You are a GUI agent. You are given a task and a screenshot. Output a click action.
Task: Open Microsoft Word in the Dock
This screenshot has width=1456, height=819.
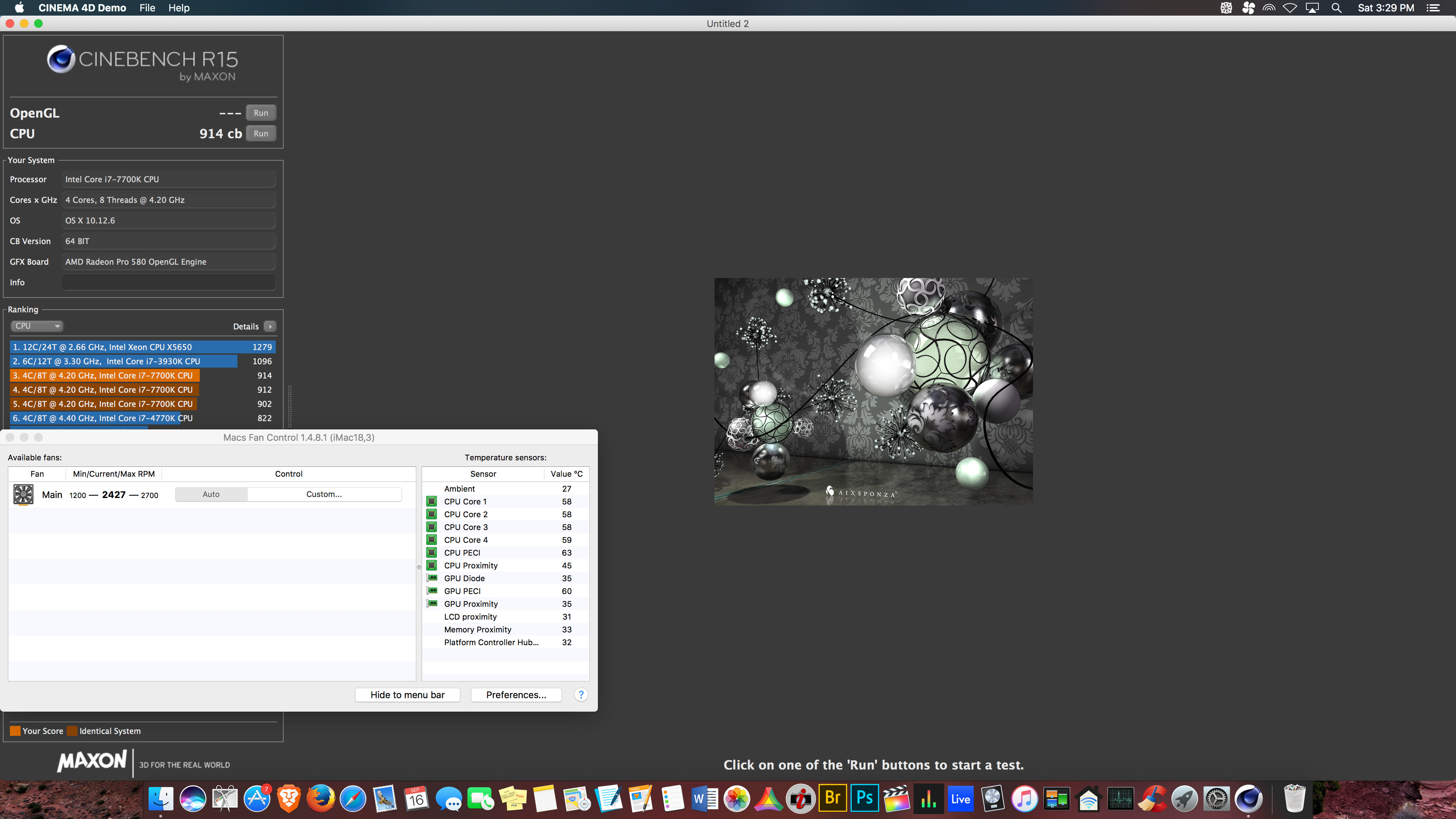[705, 799]
